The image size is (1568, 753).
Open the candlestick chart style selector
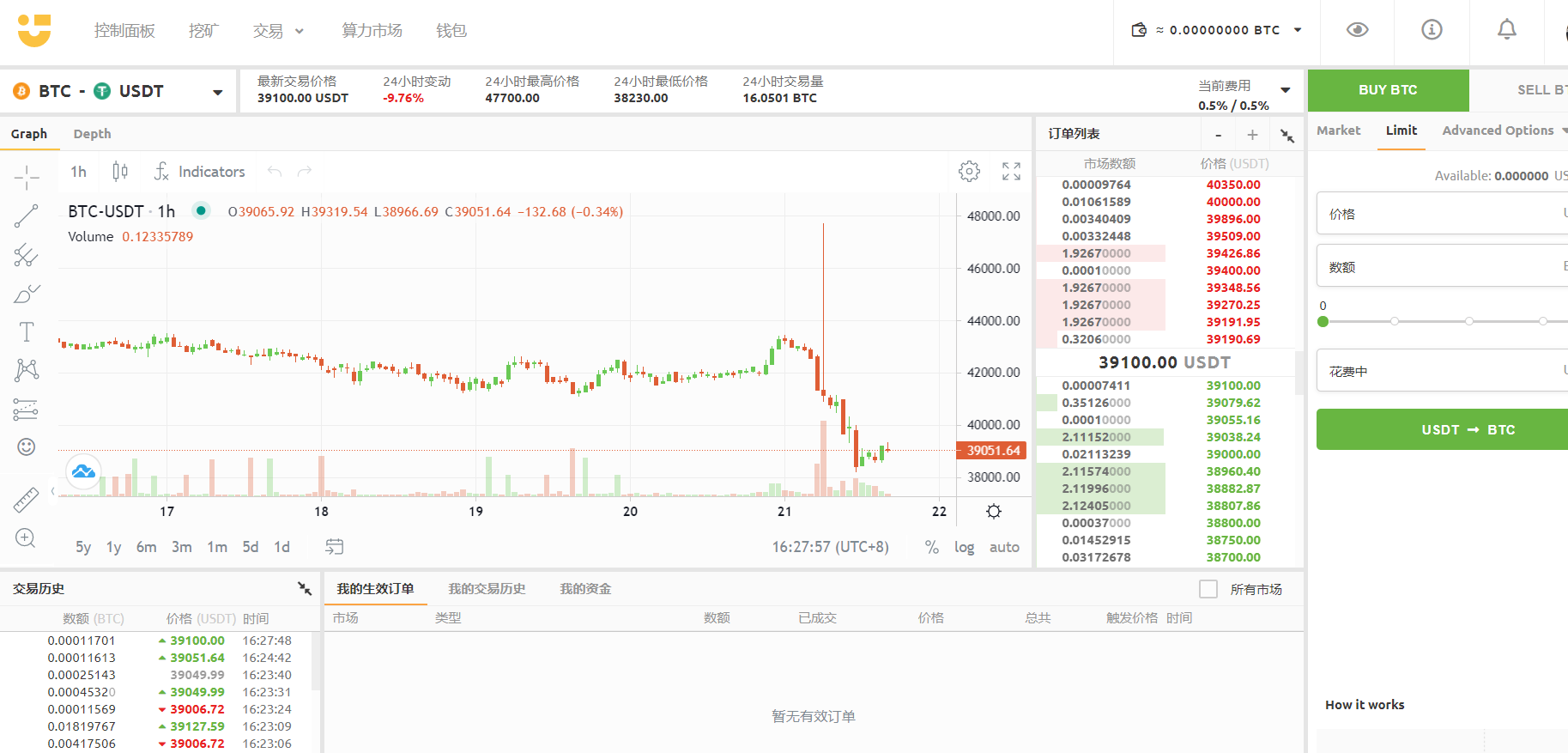[120, 172]
